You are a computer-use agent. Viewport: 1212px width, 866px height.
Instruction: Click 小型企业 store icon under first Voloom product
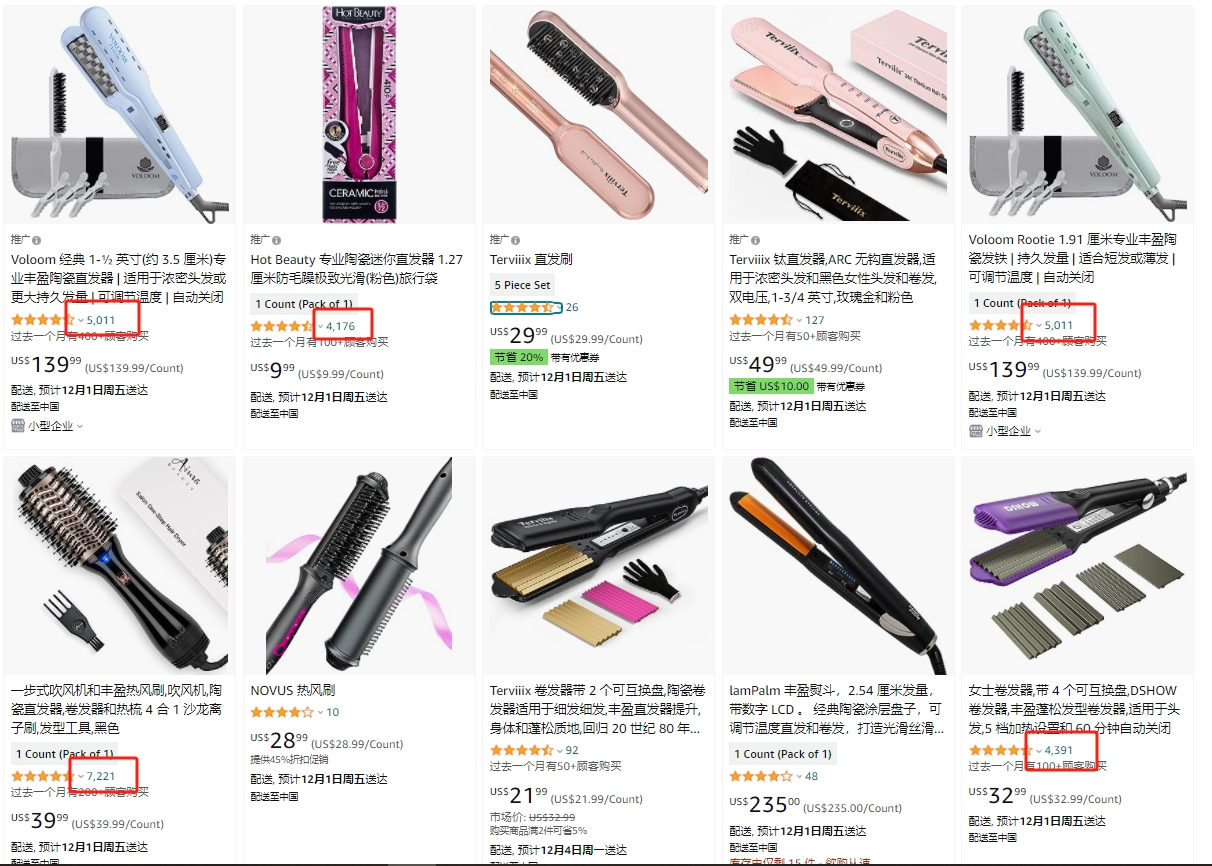(18, 426)
